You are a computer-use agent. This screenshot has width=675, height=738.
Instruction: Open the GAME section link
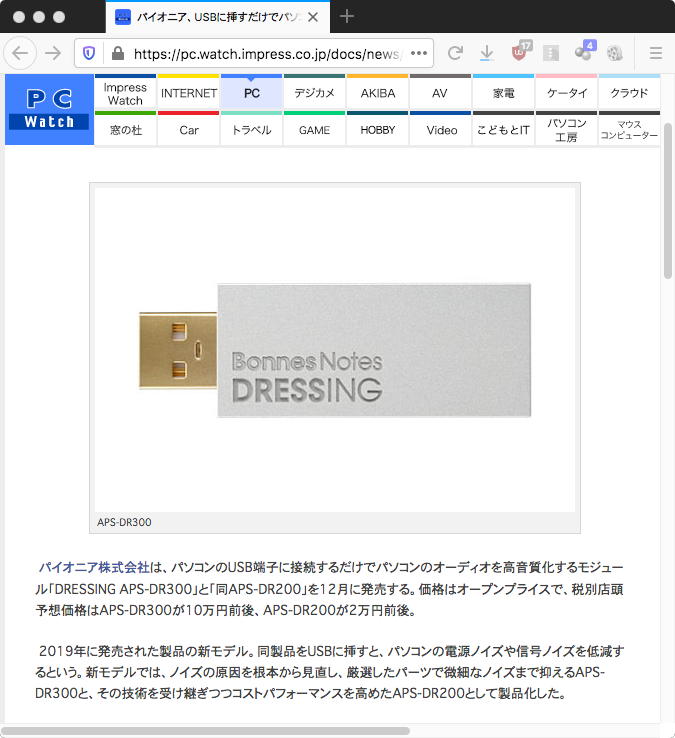(x=314, y=130)
